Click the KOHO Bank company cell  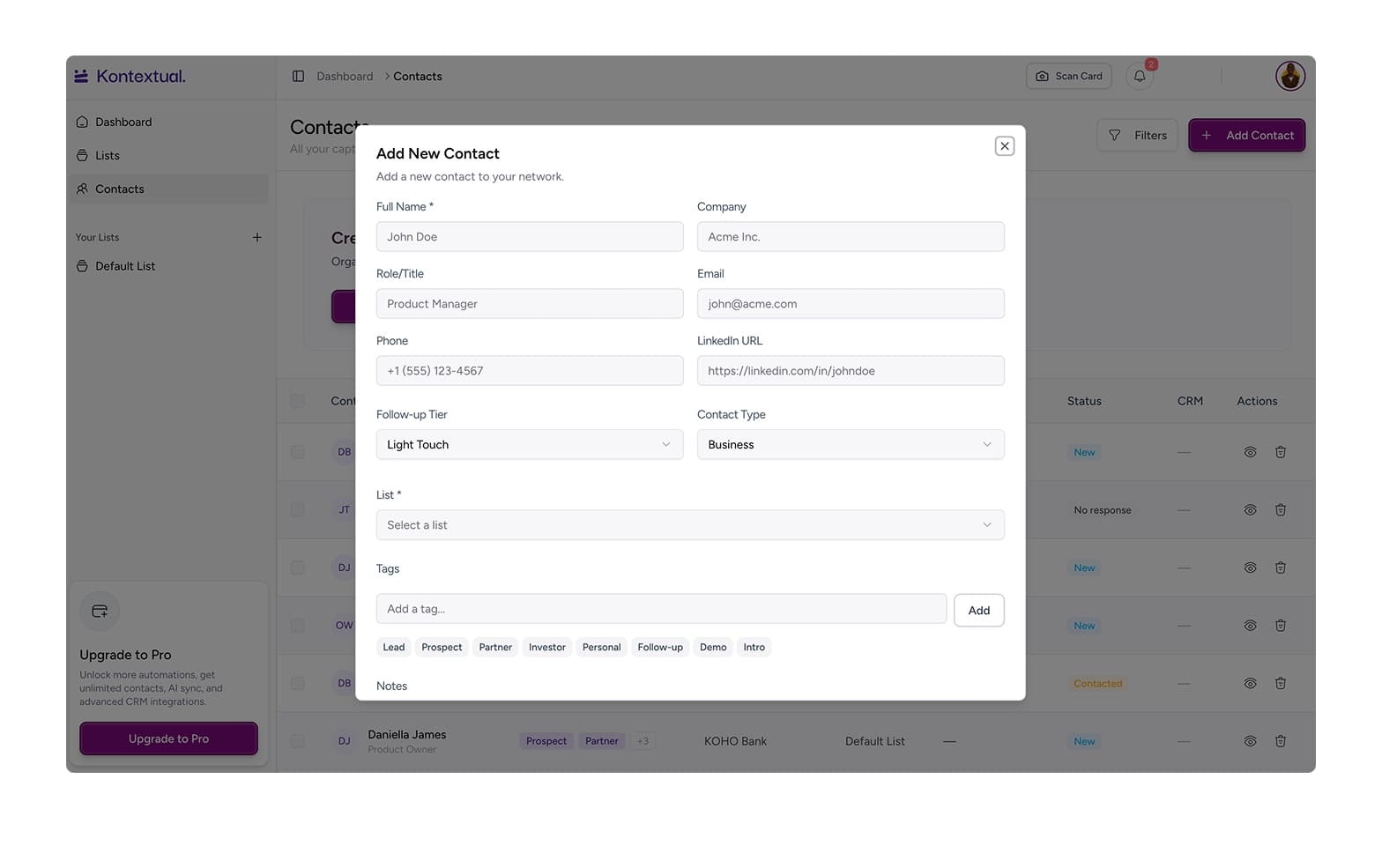[735, 741]
